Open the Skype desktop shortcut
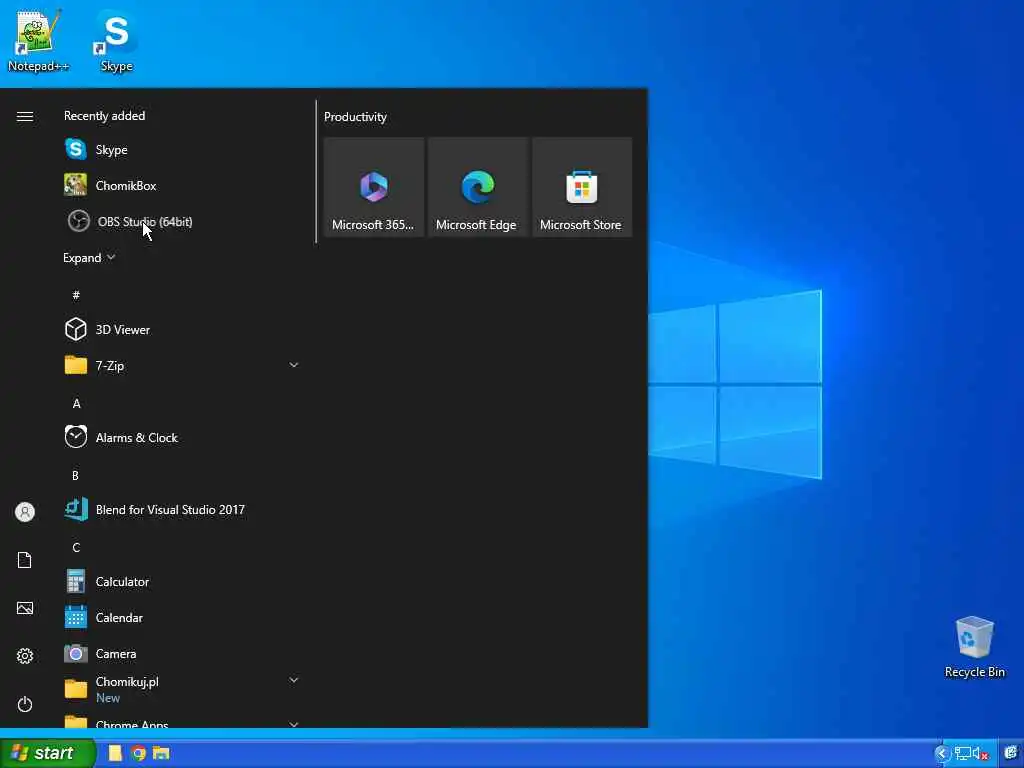This screenshot has height=768, width=1024. [116, 40]
